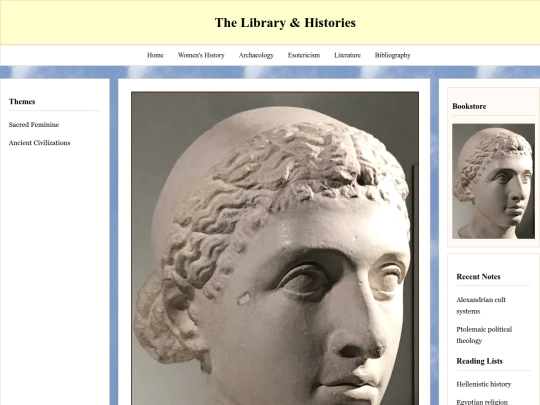Screen dimensions: 540x405
Task: Navigate to the Literature page
Action: pyautogui.click(x=347, y=55)
